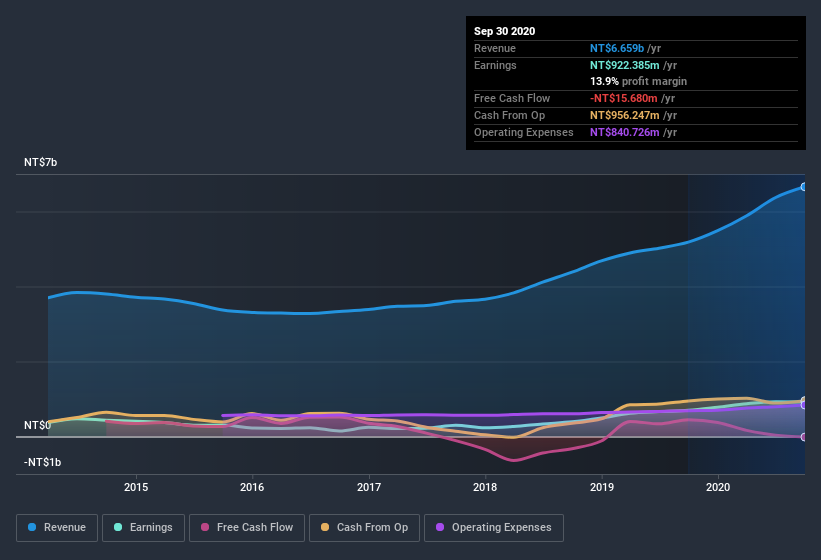Image resolution: width=821 pixels, height=560 pixels.
Task: Click the 2015 x-axis label
Action: (x=136, y=487)
